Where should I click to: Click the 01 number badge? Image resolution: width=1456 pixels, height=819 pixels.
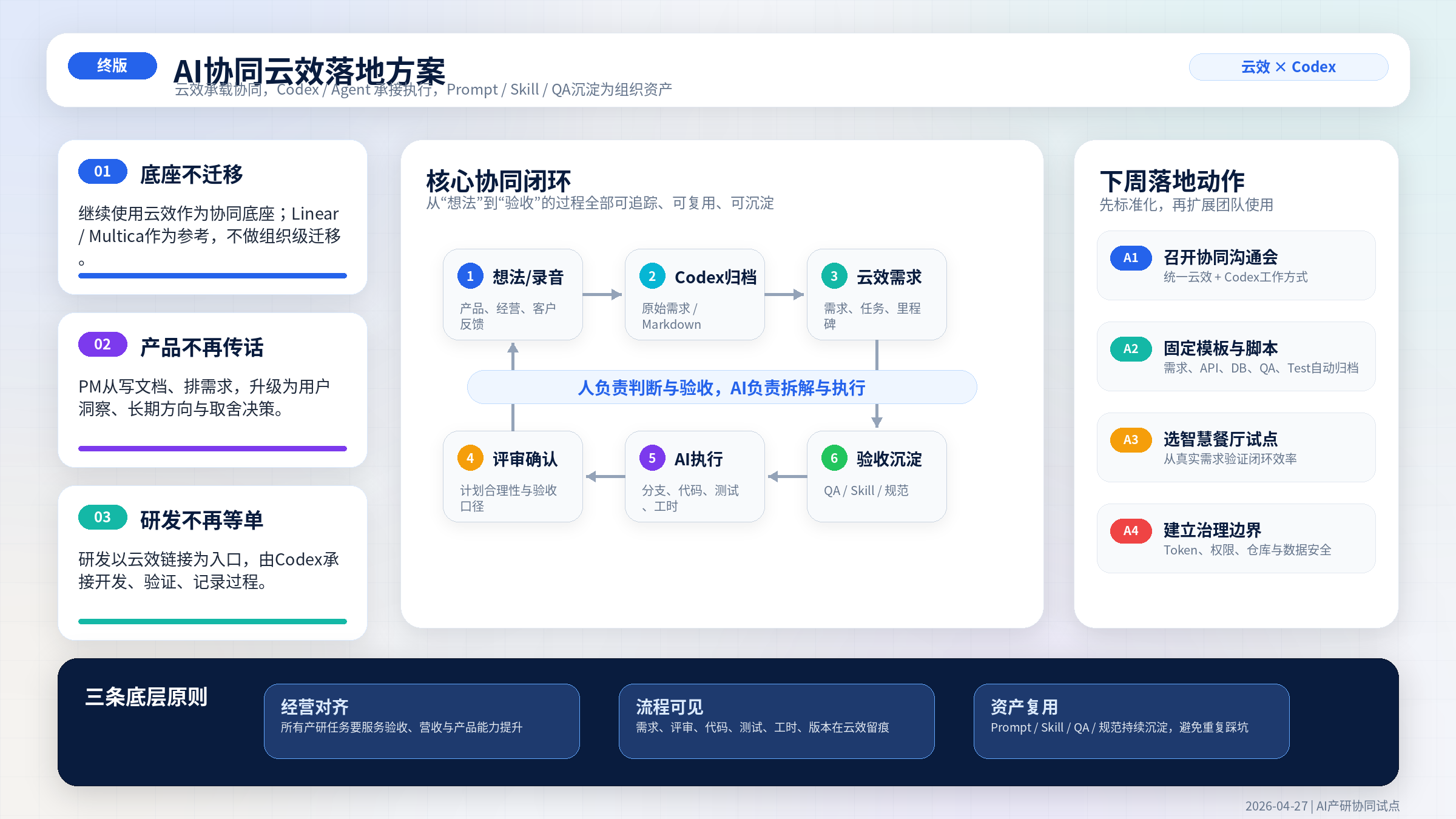point(103,172)
